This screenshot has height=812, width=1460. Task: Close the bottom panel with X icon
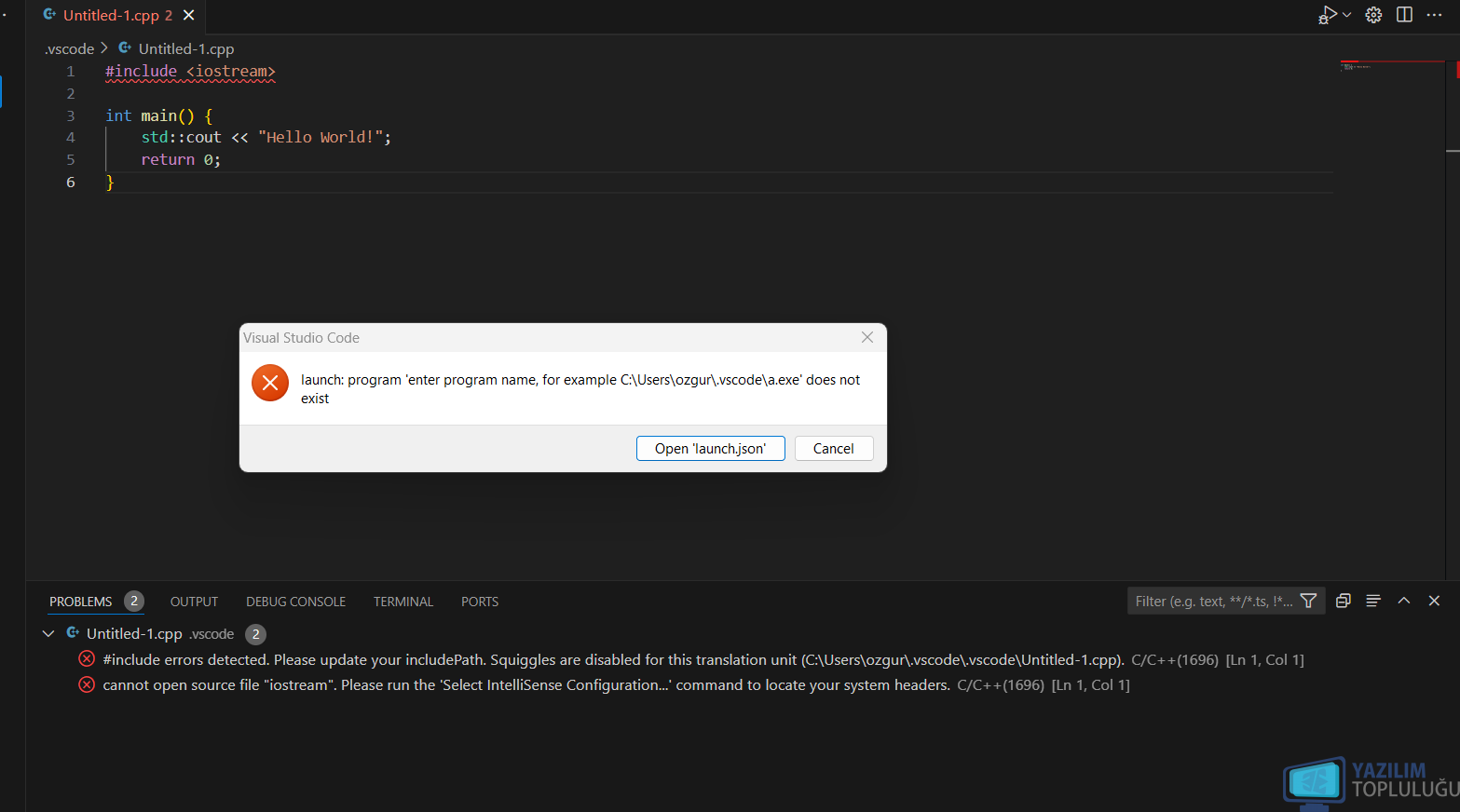coord(1435,602)
